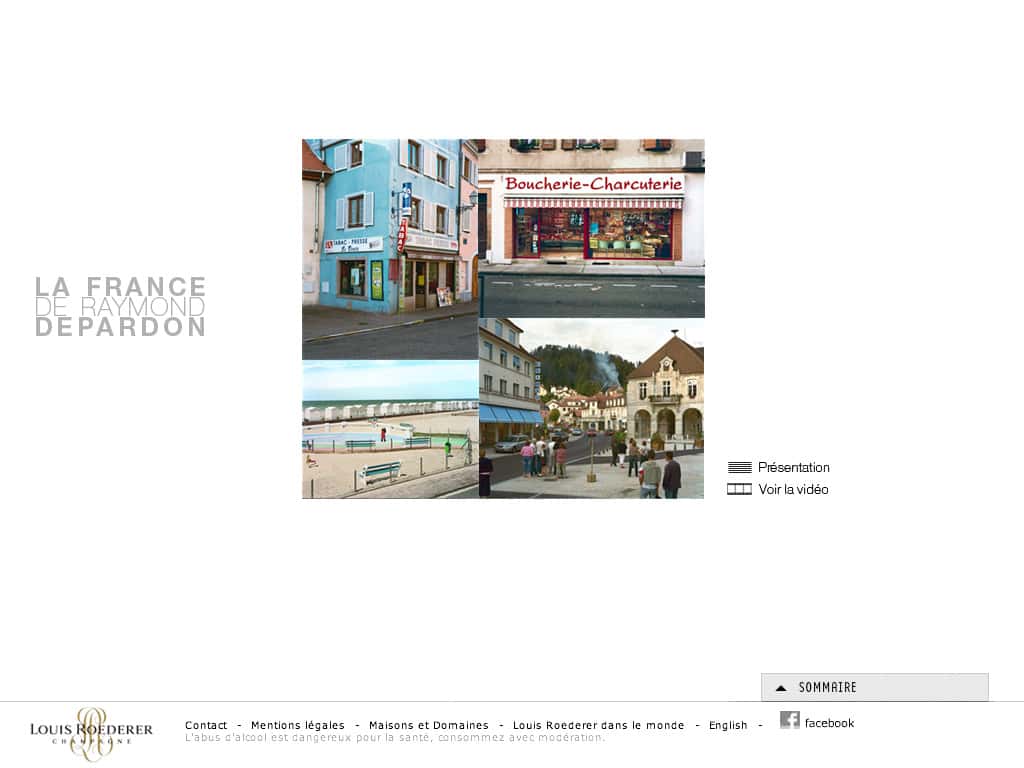
Task: Click Louis Roederer dans le monde
Action: (597, 725)
